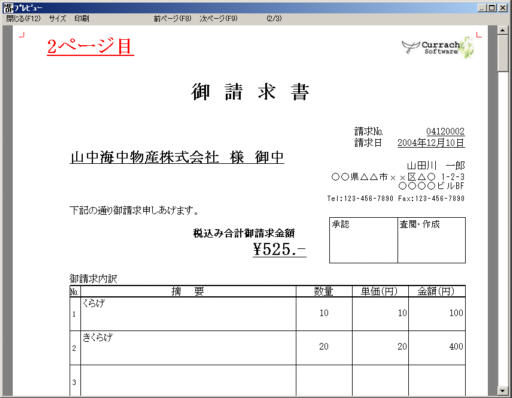Viewport: 512px width, 398px height.
Task: Maximize the preview window
Action: pyautogui.click(x=492, y=8)
